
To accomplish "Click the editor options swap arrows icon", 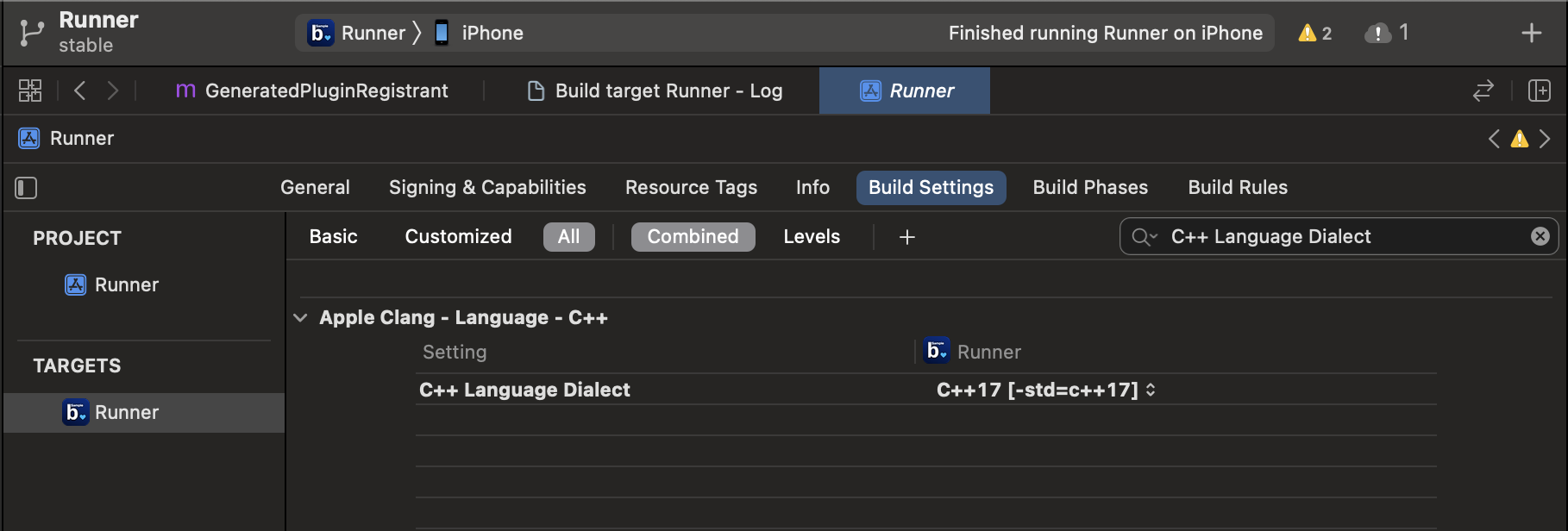I will click(x=1483, y=91).
